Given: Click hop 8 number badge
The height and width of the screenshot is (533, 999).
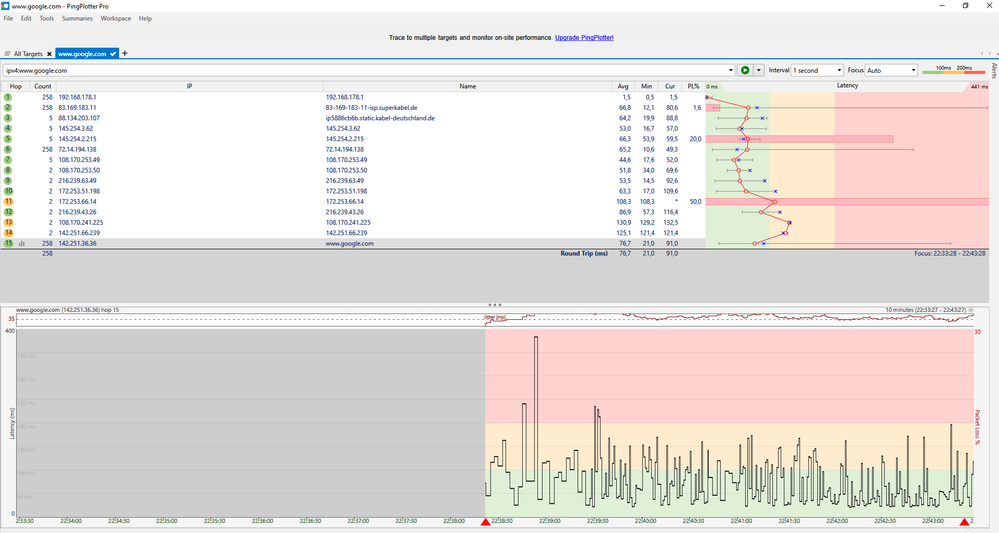Looking at the screenshot, I should [x=8, y=170].
